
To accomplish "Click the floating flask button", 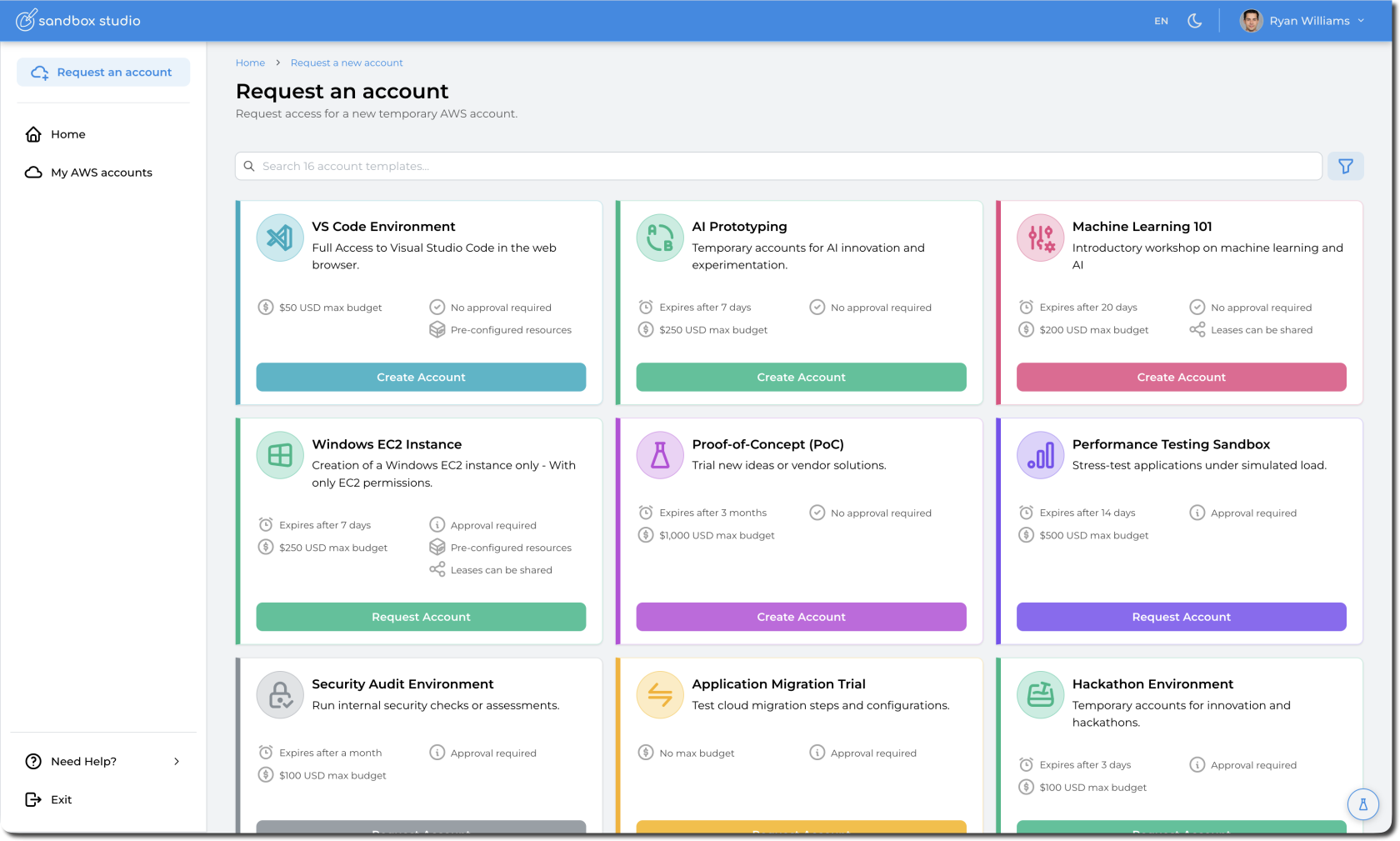I will 1362,804.
